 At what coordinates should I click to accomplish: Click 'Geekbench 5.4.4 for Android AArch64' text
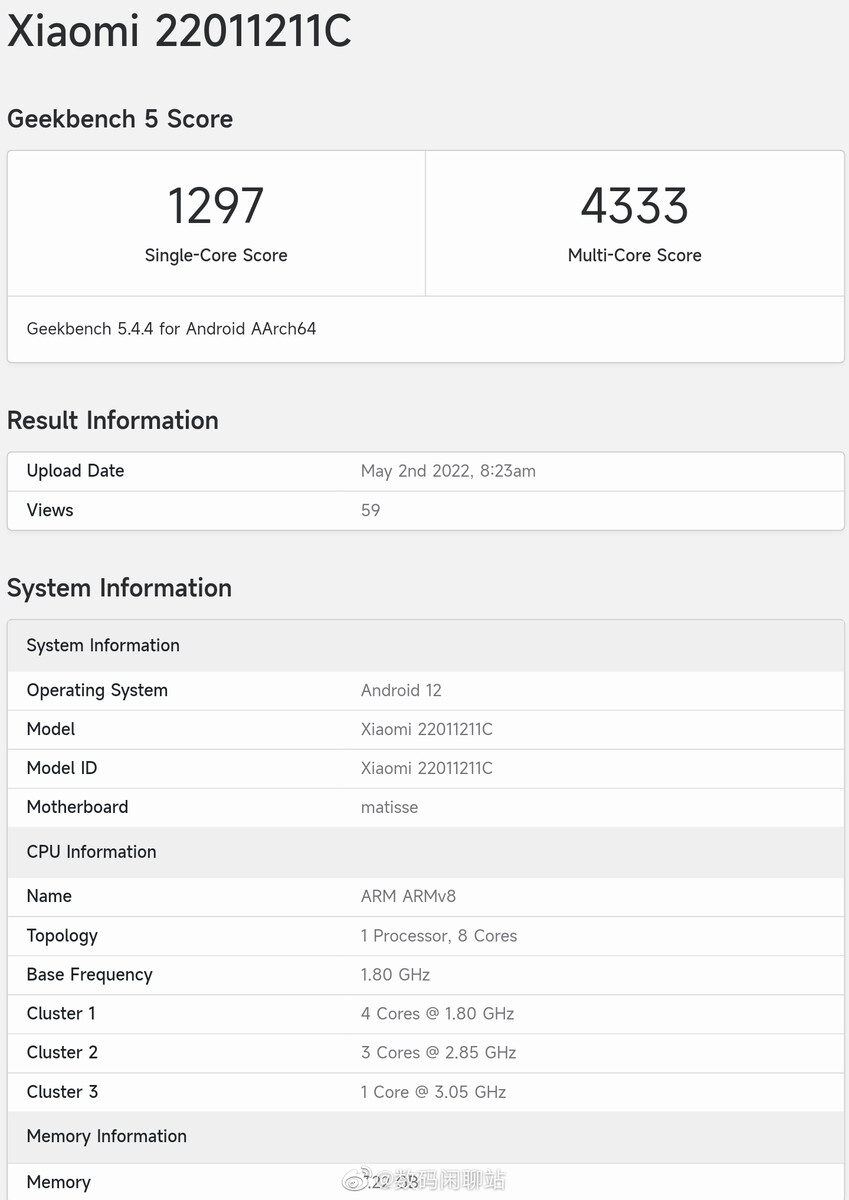click(x=172, y=329)
